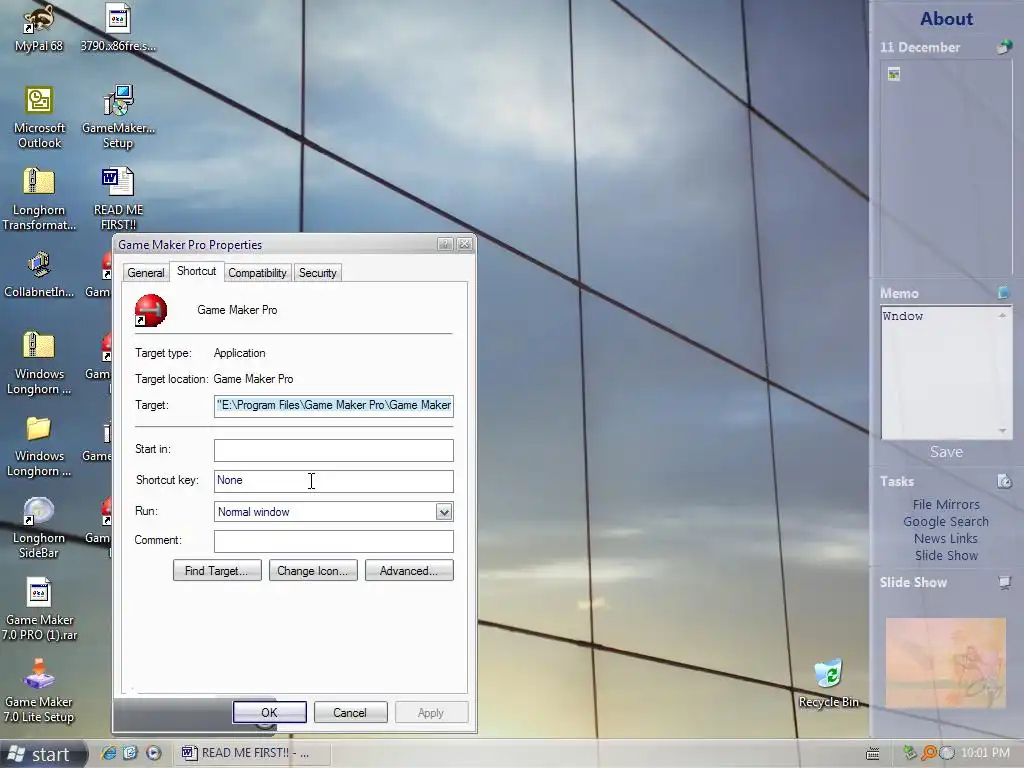1024x768 pixels.
Task: Open the Security tab
Action: (x=317, y=273)
